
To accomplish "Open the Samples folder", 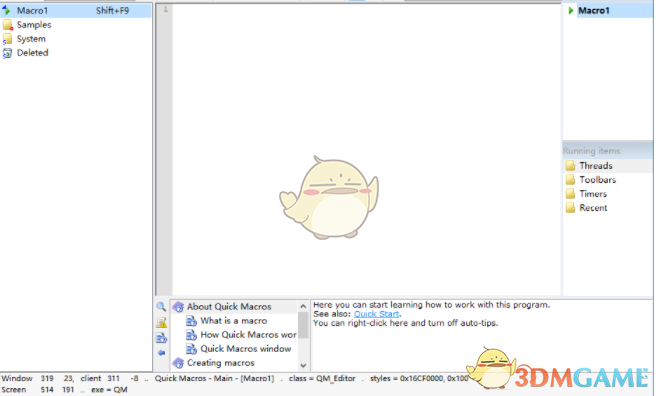I will [x=34, y=25].
